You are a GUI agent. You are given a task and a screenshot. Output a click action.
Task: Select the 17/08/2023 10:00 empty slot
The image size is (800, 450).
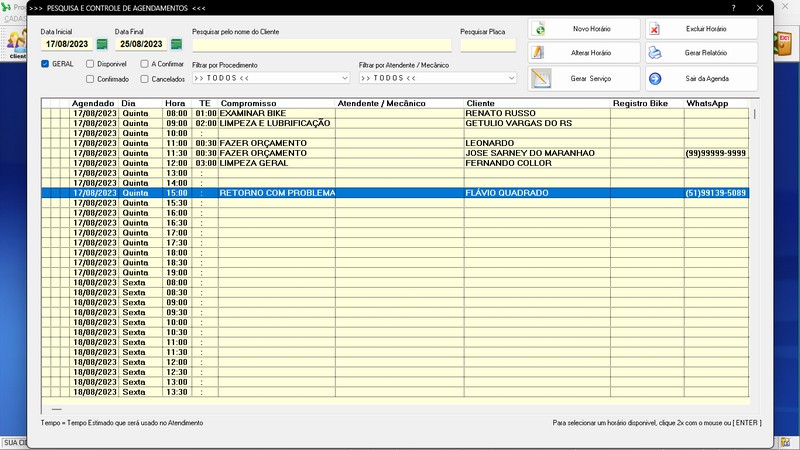coord(395,133)
